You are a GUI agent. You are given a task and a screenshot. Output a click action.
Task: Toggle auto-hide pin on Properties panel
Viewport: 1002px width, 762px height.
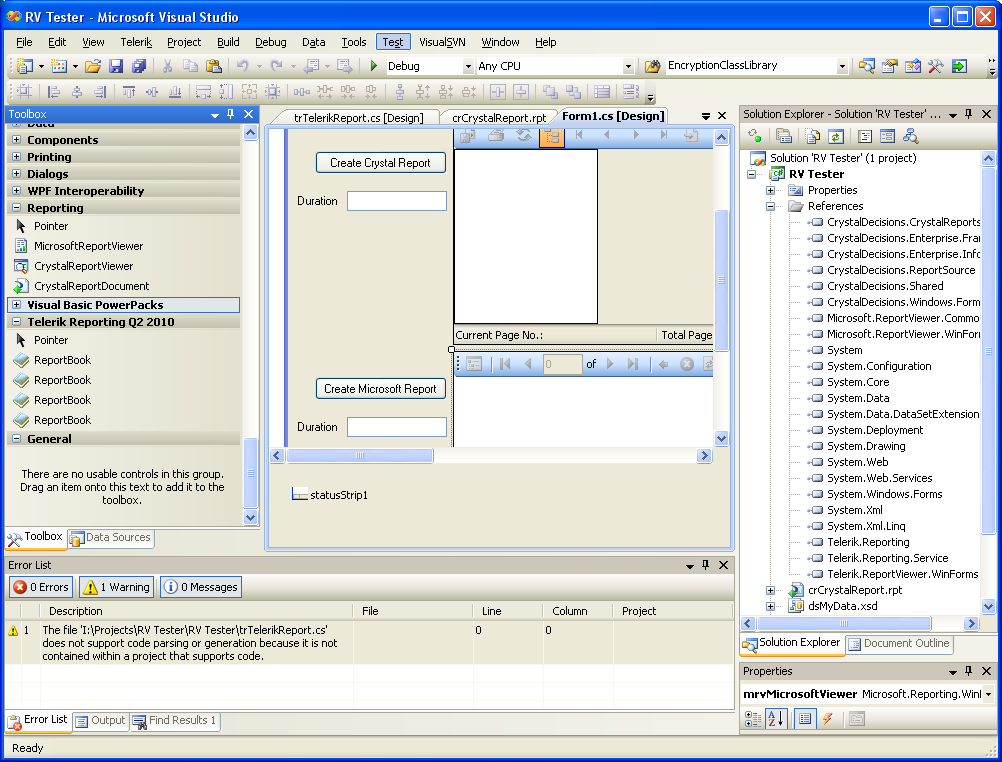pos(968,671)
